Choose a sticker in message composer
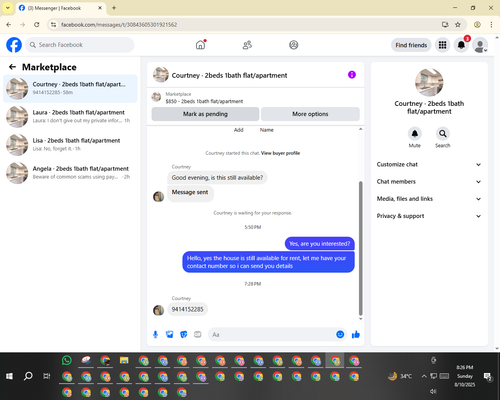 click(184, 334)
